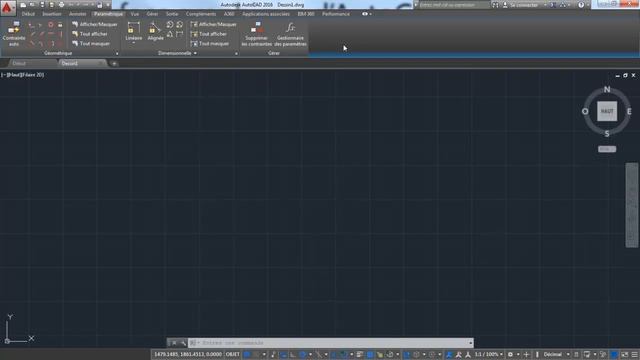Click dimensional Tout afficher button
Screen dimensions: 640x360
[x=209, y=34]
